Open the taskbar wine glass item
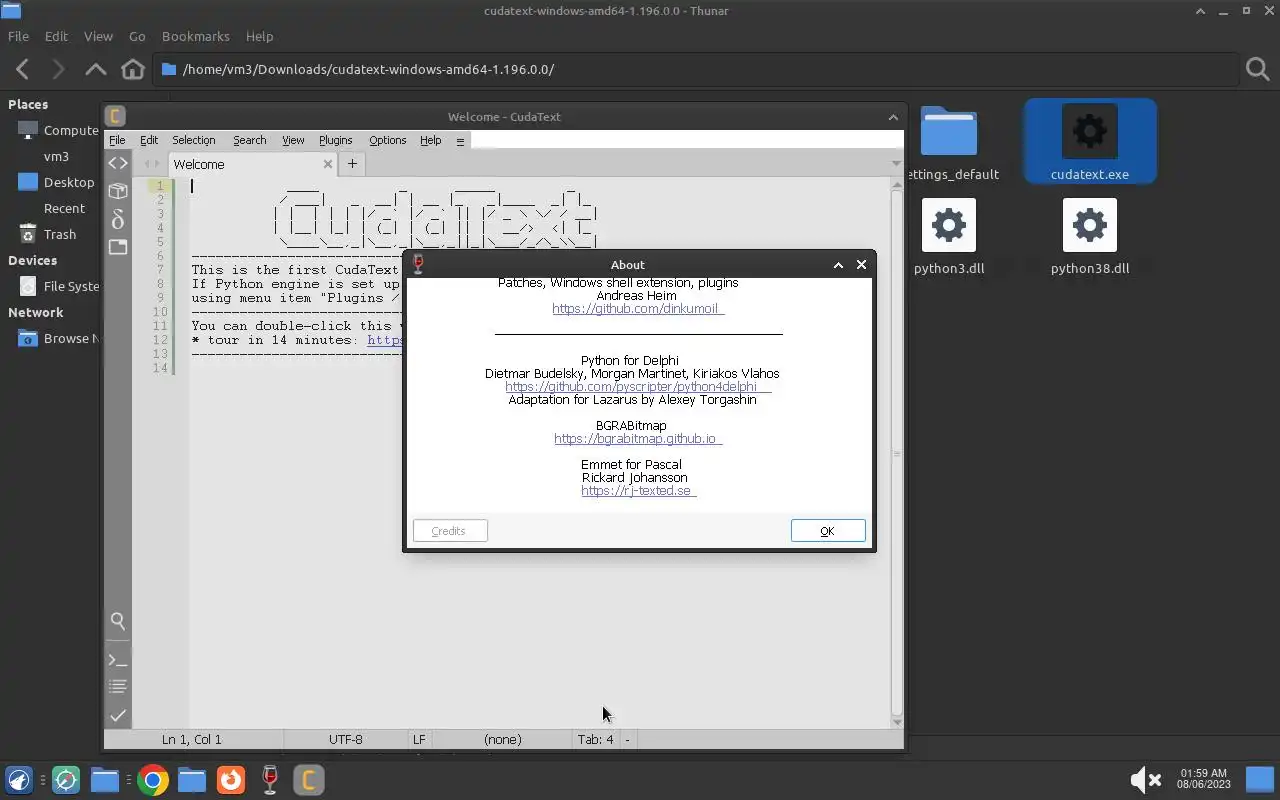Screen dimensions: 1280x800 coord(270,780)
